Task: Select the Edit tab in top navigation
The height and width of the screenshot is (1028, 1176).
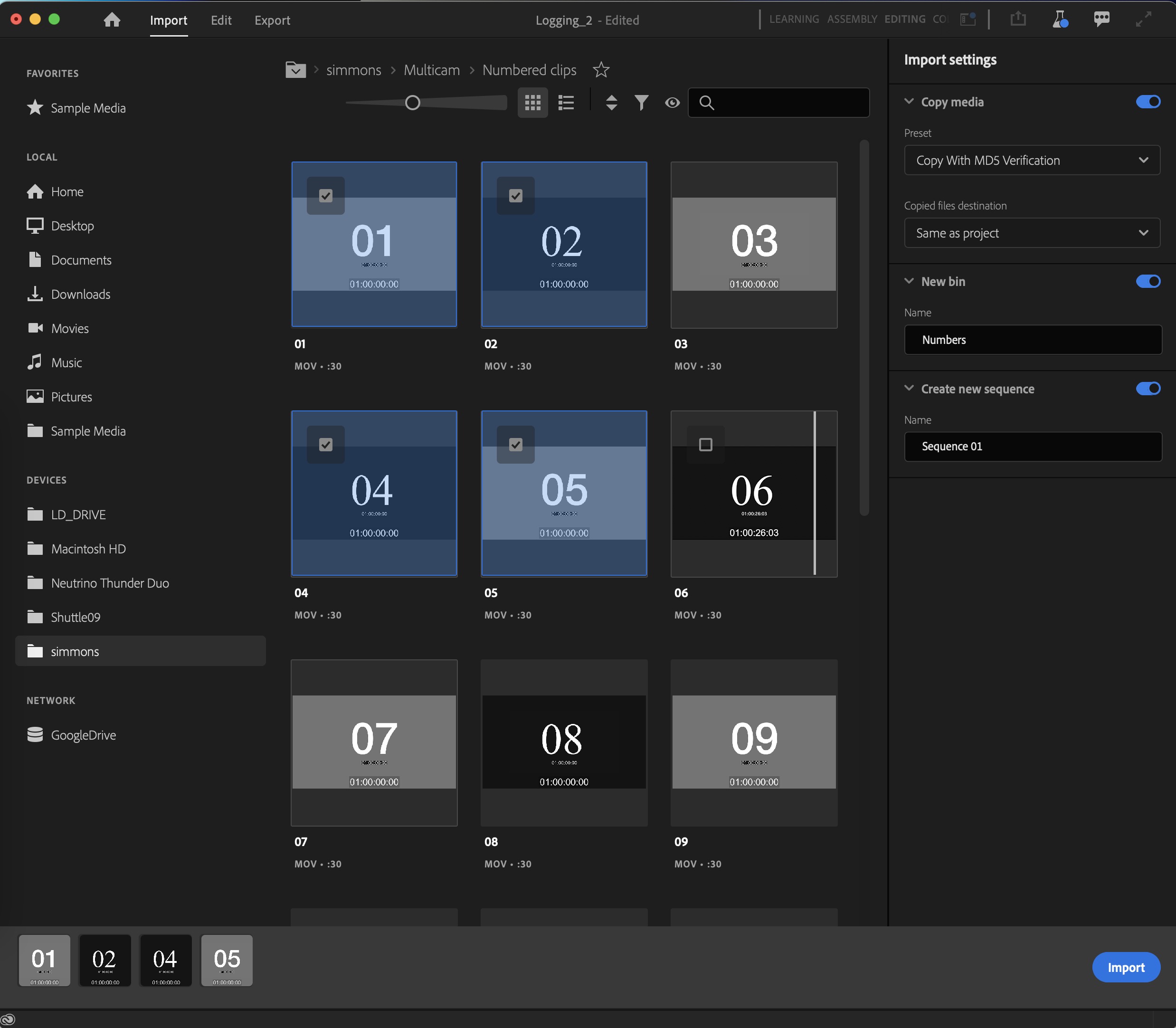Action: (219, 19)
